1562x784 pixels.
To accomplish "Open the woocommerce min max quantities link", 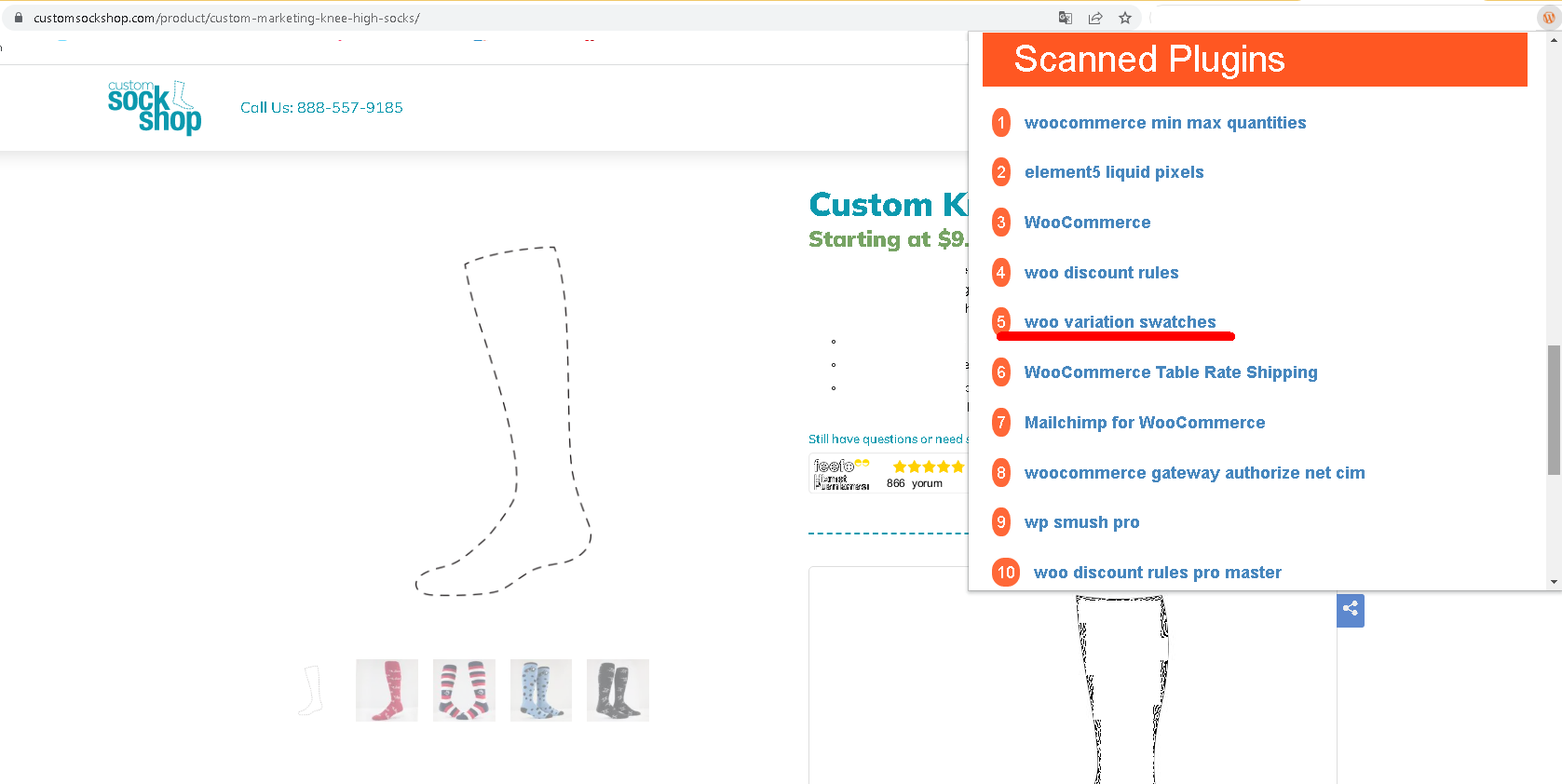I will click(x=1165, y=123).
